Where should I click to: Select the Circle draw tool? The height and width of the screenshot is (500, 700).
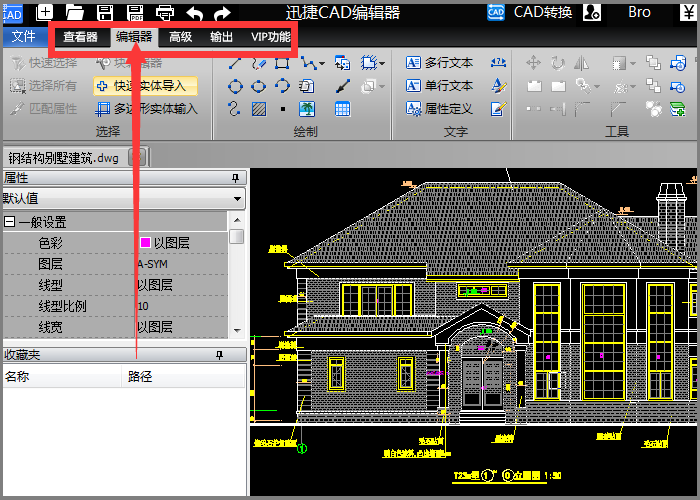pyautogui.click(x=235, y=86)
